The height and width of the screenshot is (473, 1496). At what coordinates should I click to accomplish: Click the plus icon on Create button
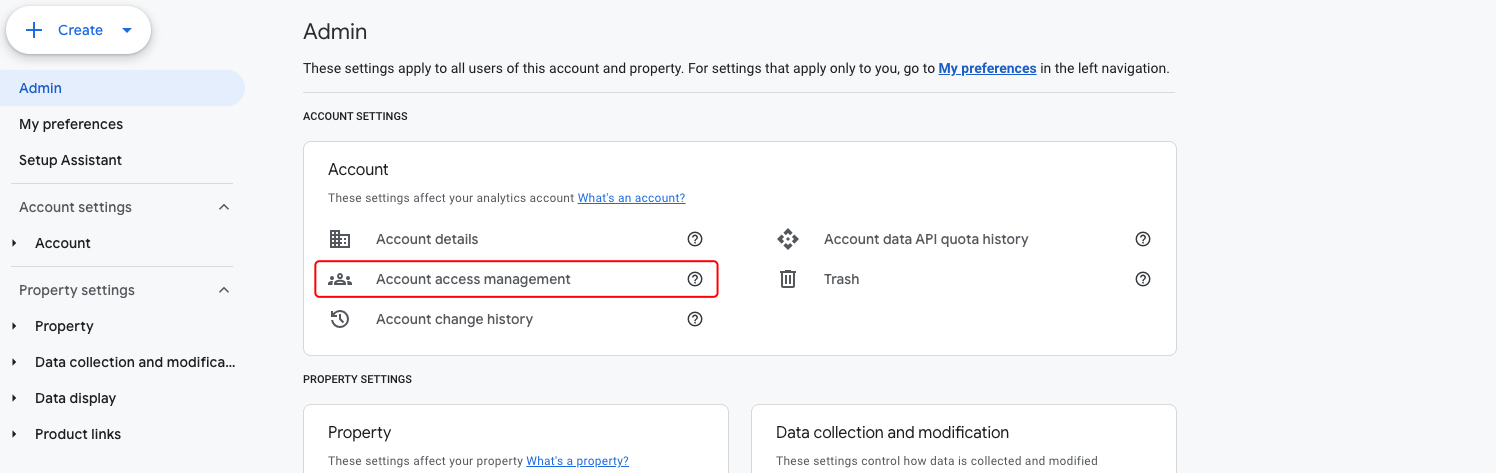(34, 30)
